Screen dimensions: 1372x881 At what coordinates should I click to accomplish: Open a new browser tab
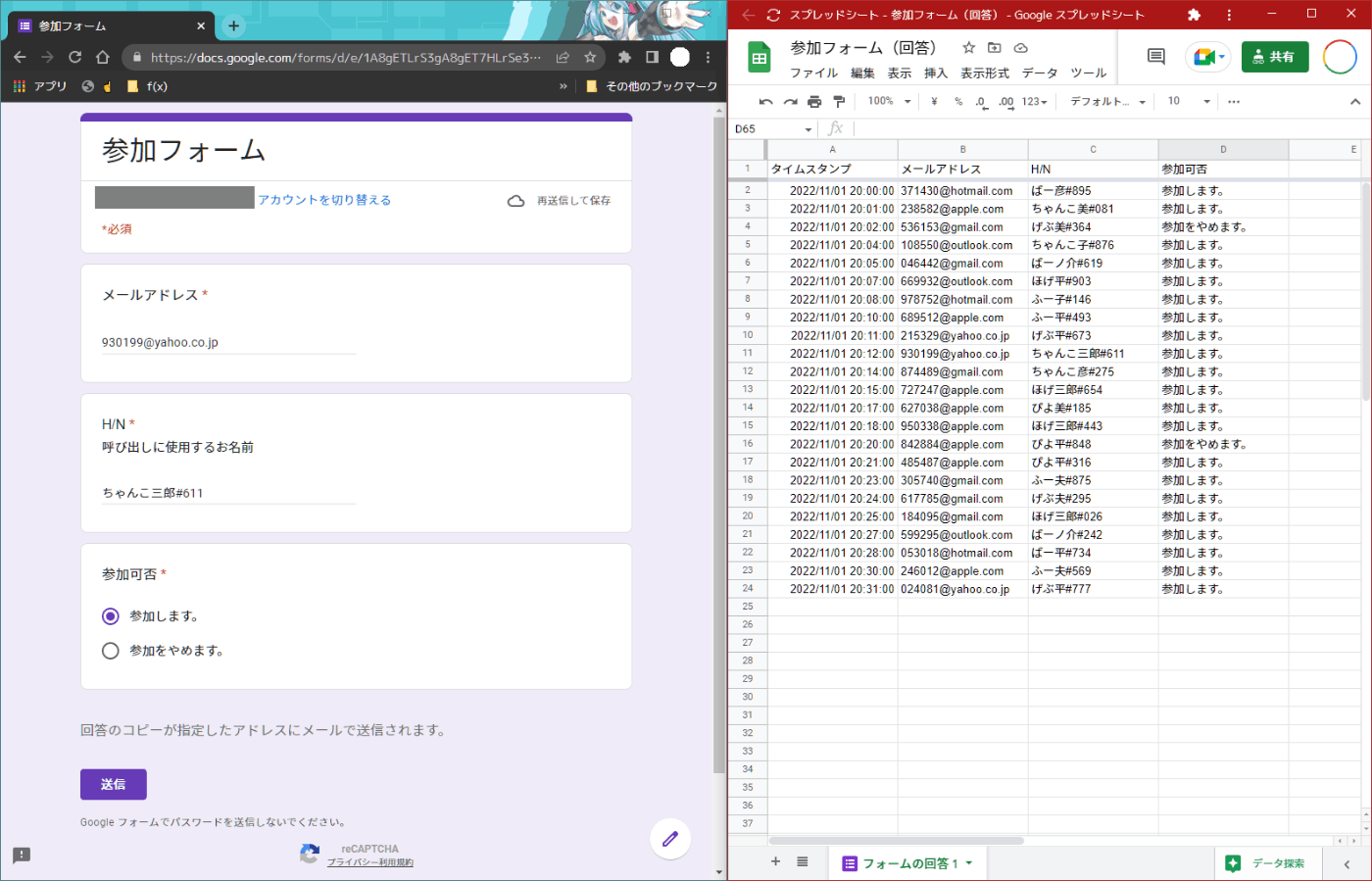[x=233, y=25]
